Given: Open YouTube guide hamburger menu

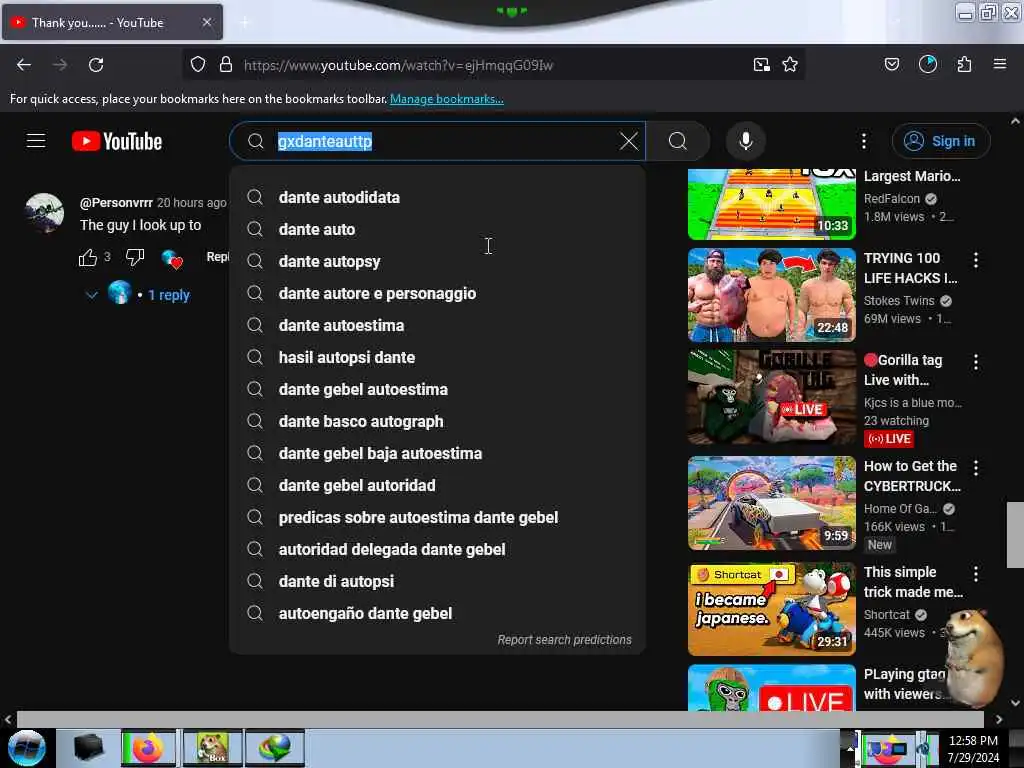Looking at the screenshot, I should pyautogui.click(x=36, y=141).
